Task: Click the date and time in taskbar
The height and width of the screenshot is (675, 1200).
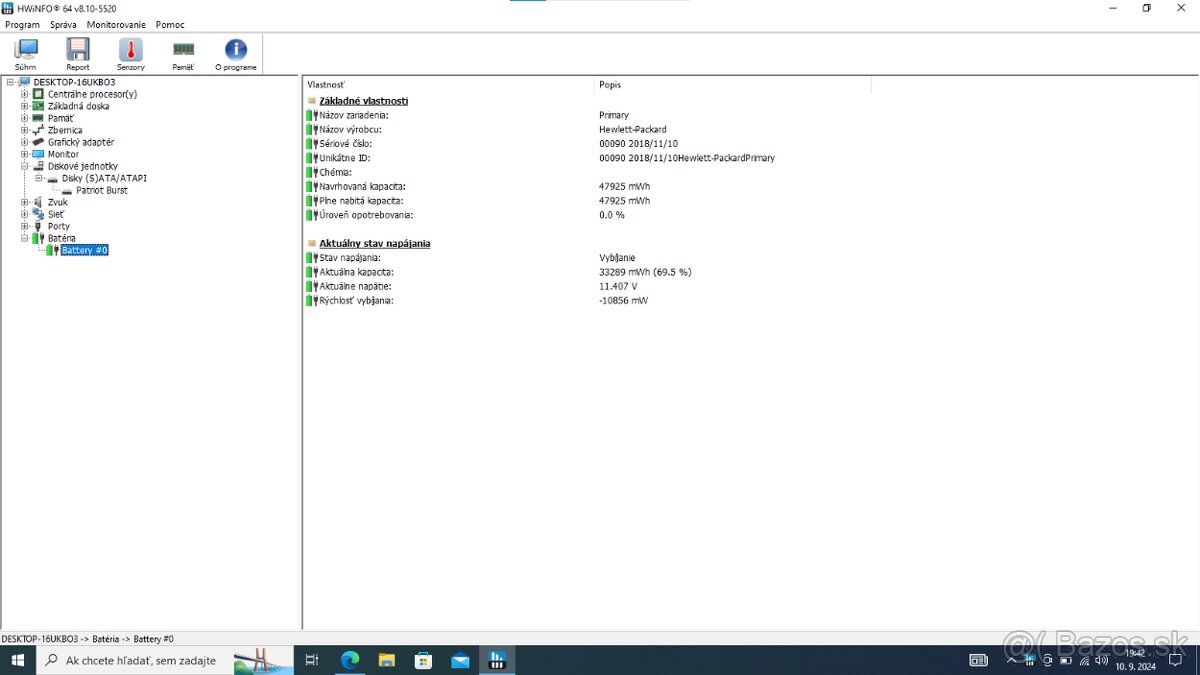Action: click(1135, 660)
